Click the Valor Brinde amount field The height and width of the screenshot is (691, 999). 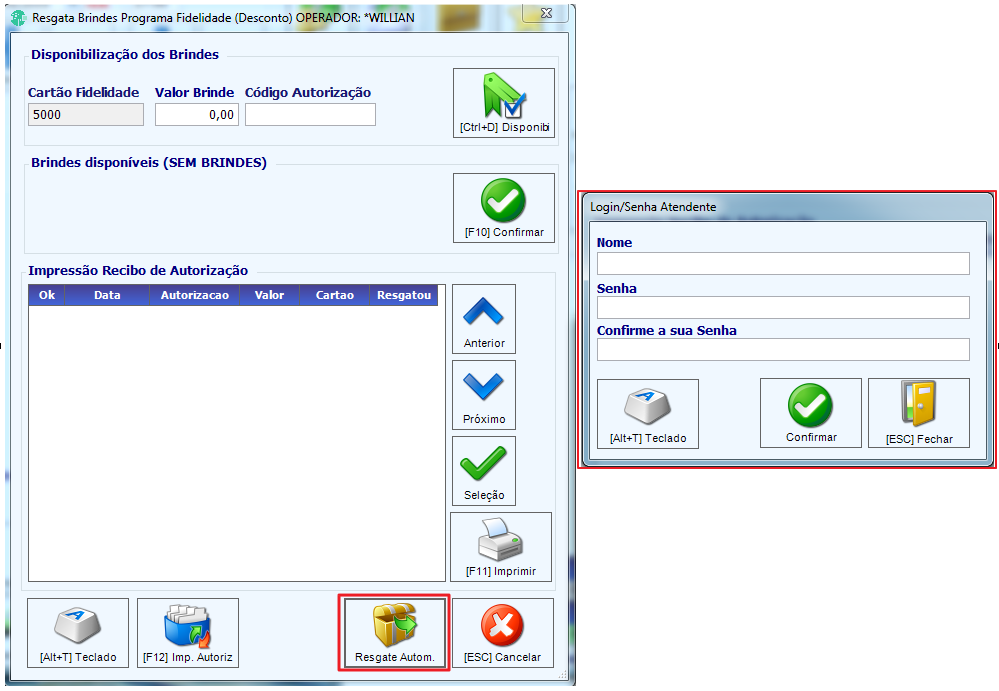(x=197, y=115)
